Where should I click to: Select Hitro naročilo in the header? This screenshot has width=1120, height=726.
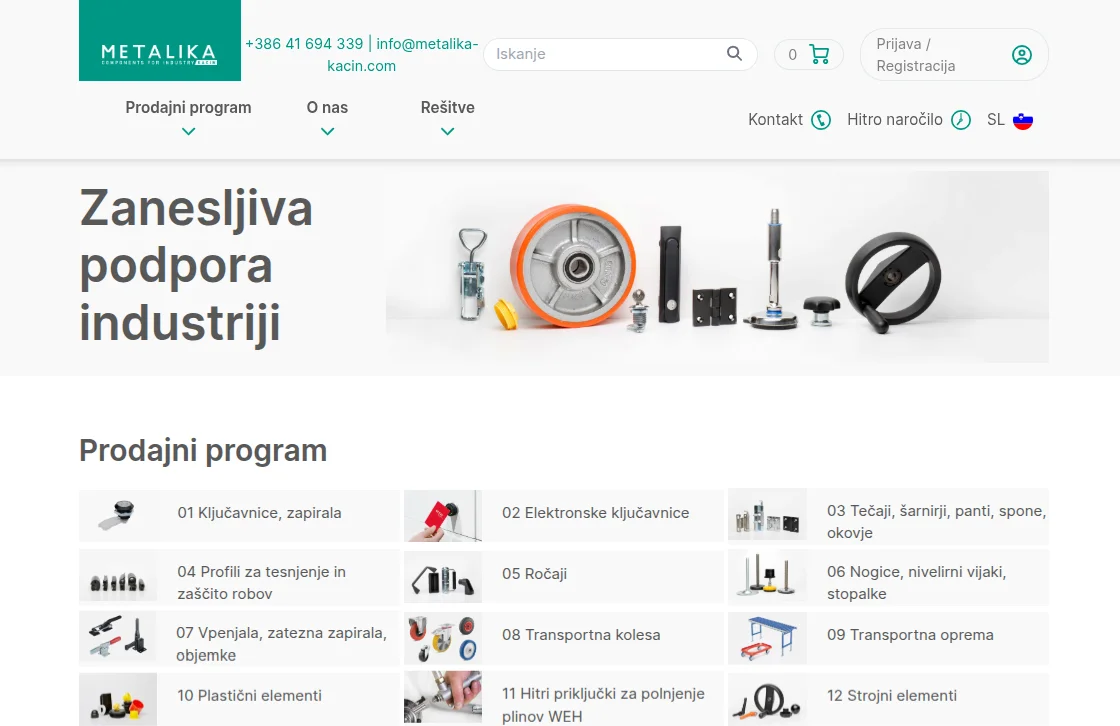click(x=895, y=119)
